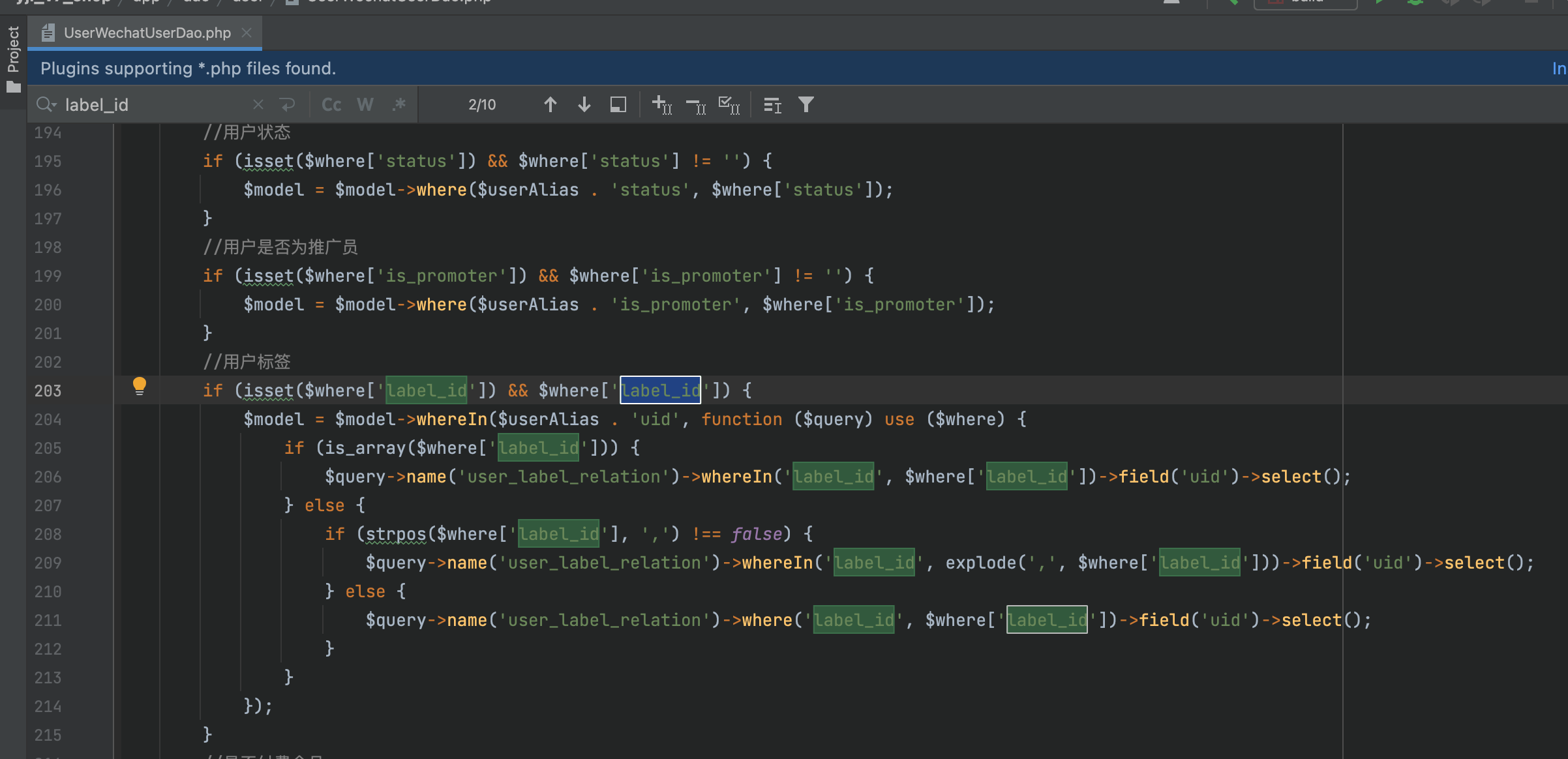Click the isset call on line 195
This screenshot has width=1568, height=759.
[268, 160]
